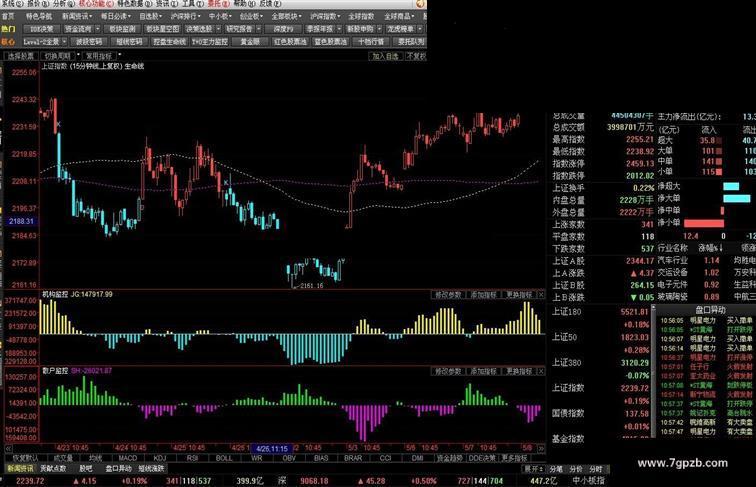The width and height of the screenshot is (756, 487).
Task: Click the 选择股票 button
Action: click(x=21, y=56)
